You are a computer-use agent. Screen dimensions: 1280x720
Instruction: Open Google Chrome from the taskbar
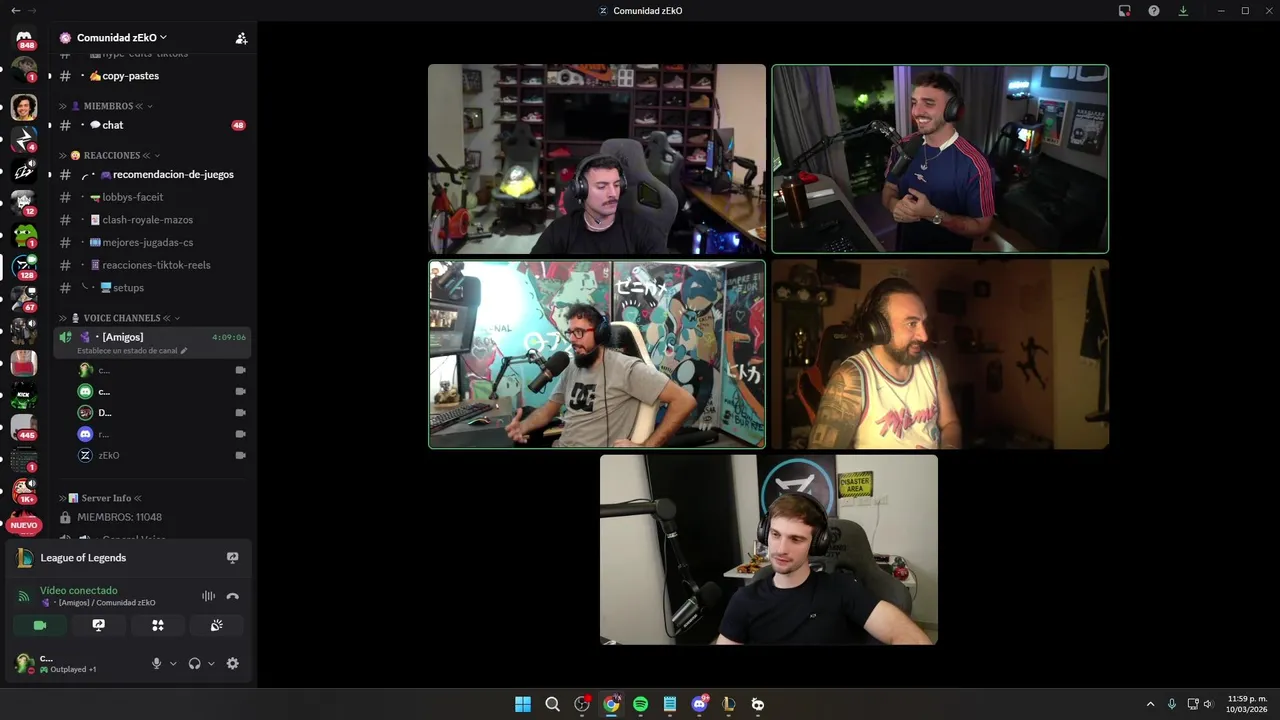point(611,704)
